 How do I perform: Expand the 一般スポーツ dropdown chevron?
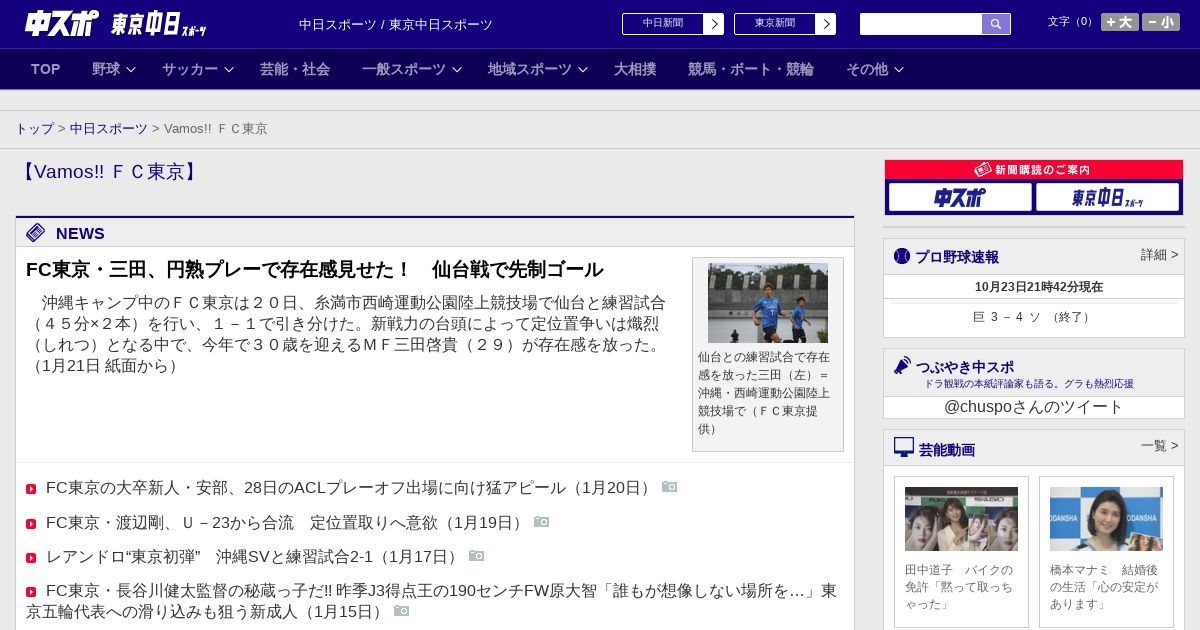(x=457, y=70)
